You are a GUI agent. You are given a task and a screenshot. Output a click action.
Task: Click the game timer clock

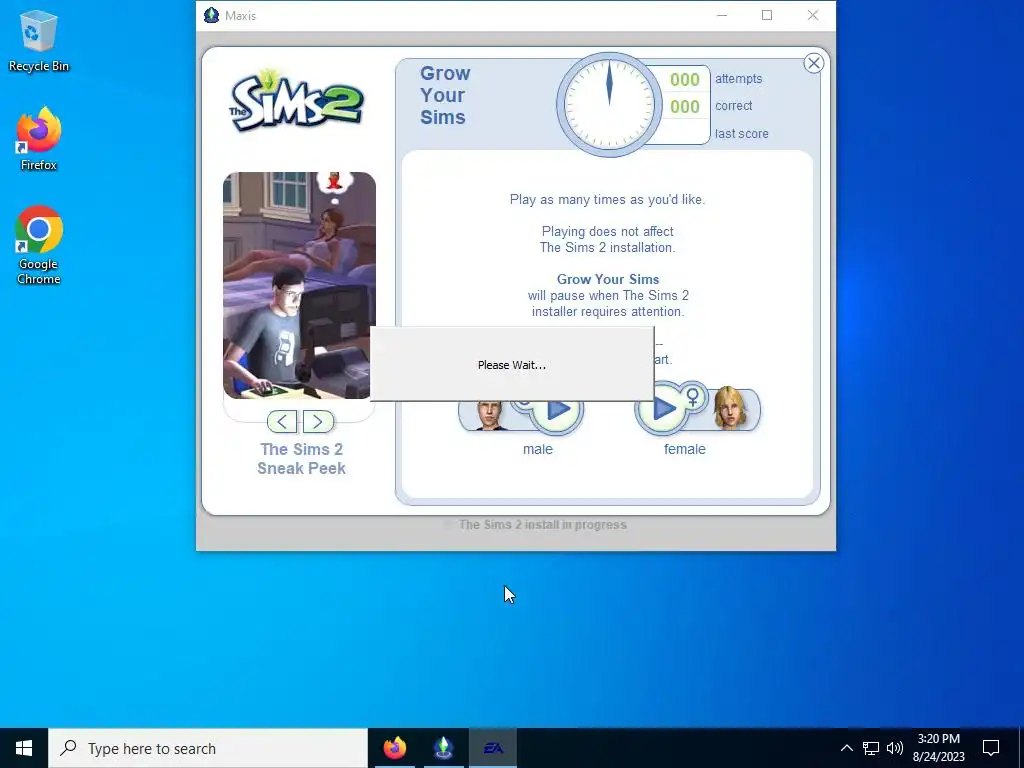click(609, 104)
